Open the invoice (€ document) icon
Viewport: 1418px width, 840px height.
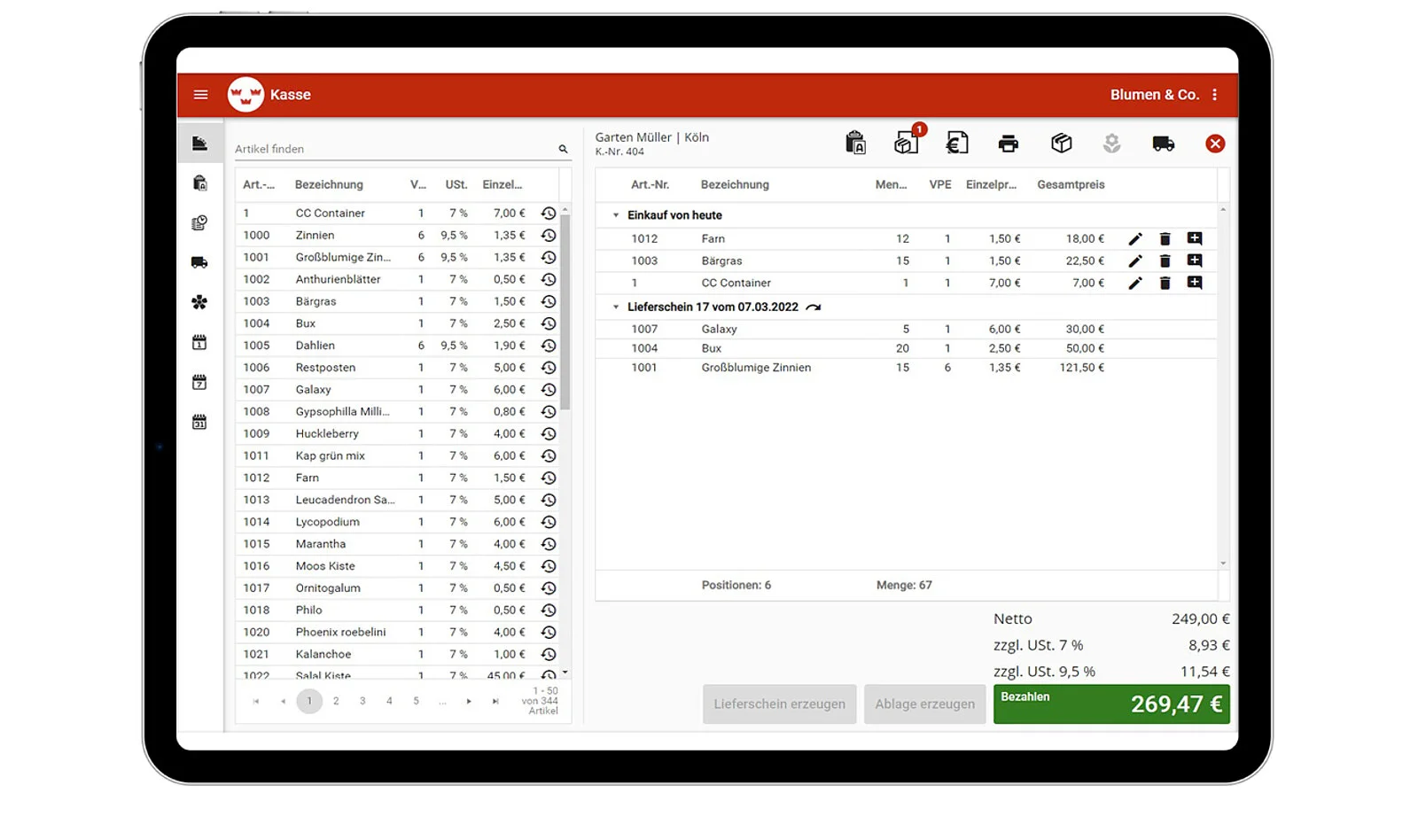[957, 143]
